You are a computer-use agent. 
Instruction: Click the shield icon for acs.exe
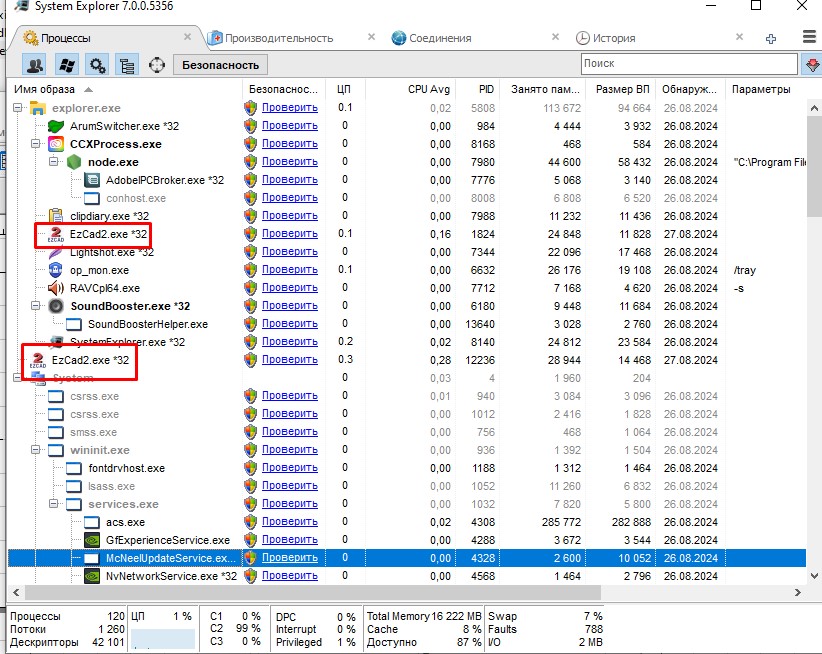tap(250, 522)
